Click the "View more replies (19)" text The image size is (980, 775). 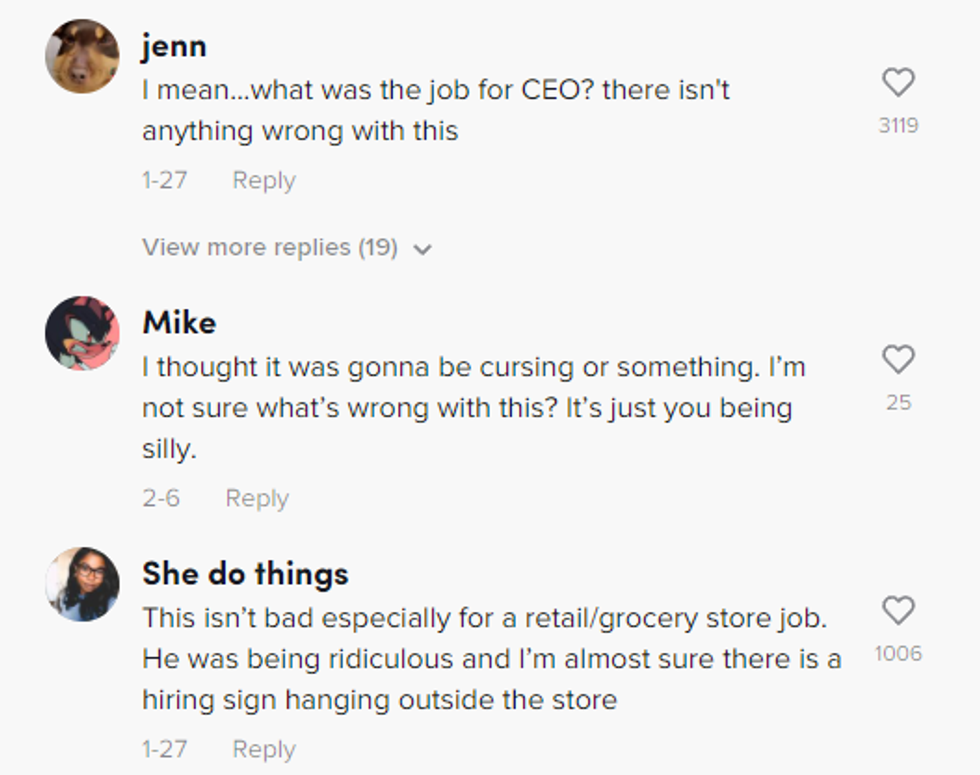click(x=270, y=247)
